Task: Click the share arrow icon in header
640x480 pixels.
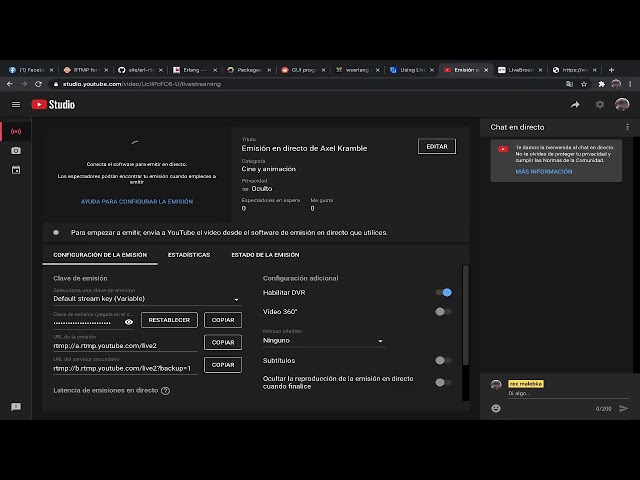Action: coord(575,105)
